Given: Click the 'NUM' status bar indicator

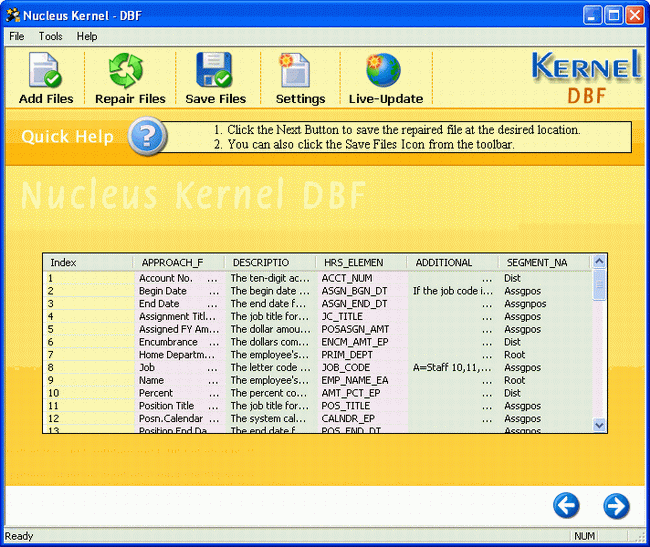Looking at the screenshot, I should tap(585, 536).
